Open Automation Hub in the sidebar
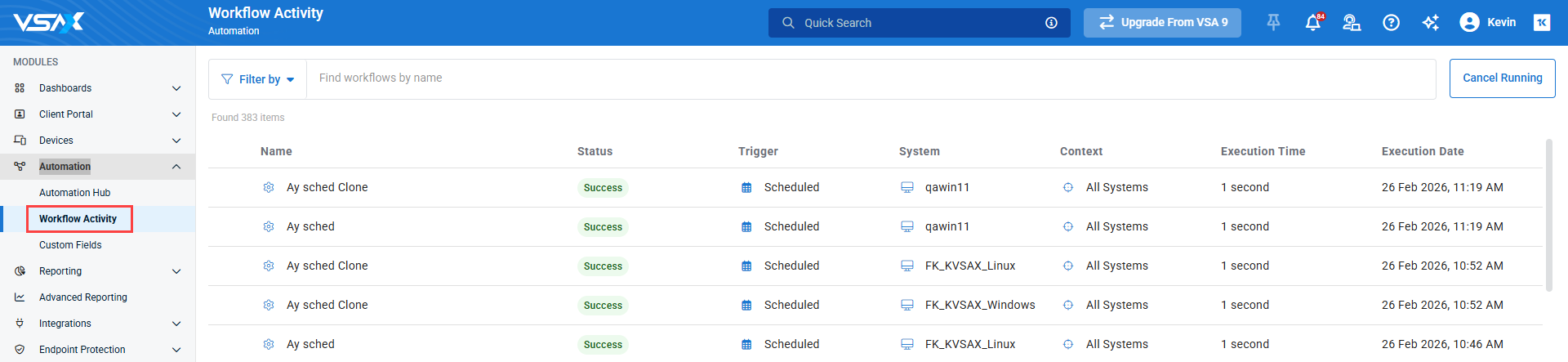The height and width of the screenshot is (362, 1568). (74, 193)
